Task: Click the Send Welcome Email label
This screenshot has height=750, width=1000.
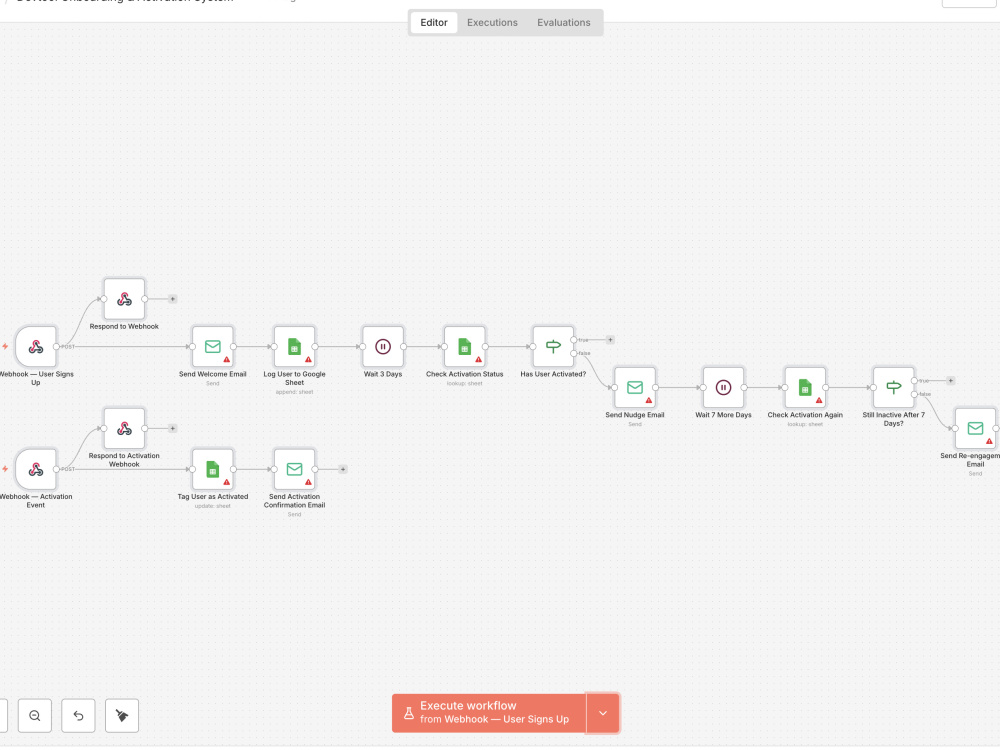Action: point(212,374)
